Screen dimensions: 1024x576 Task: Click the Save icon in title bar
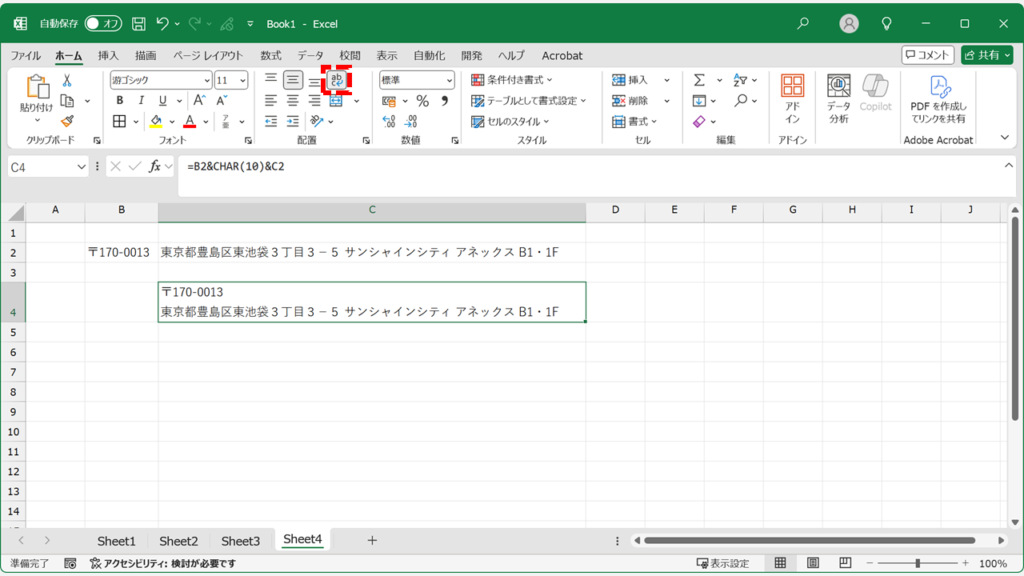138,24
